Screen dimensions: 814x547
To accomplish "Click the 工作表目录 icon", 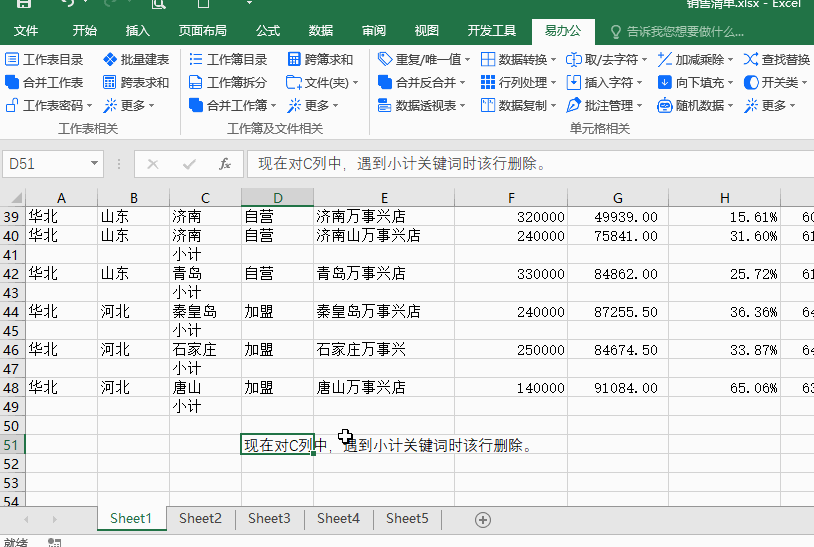I will (12, 59).
